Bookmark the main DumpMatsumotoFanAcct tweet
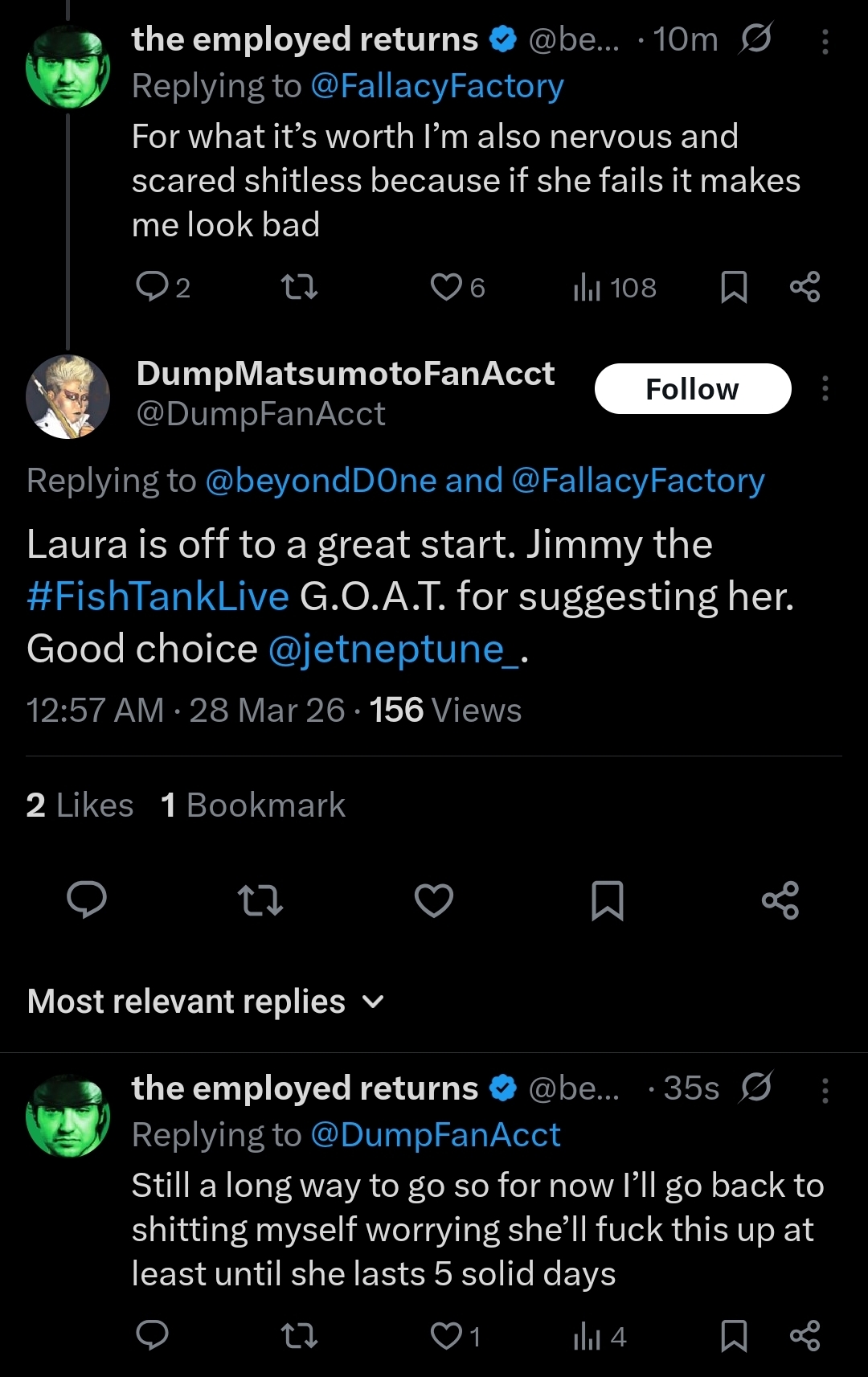The height and width of the screenshot is (1377, 868). [607, 900]
